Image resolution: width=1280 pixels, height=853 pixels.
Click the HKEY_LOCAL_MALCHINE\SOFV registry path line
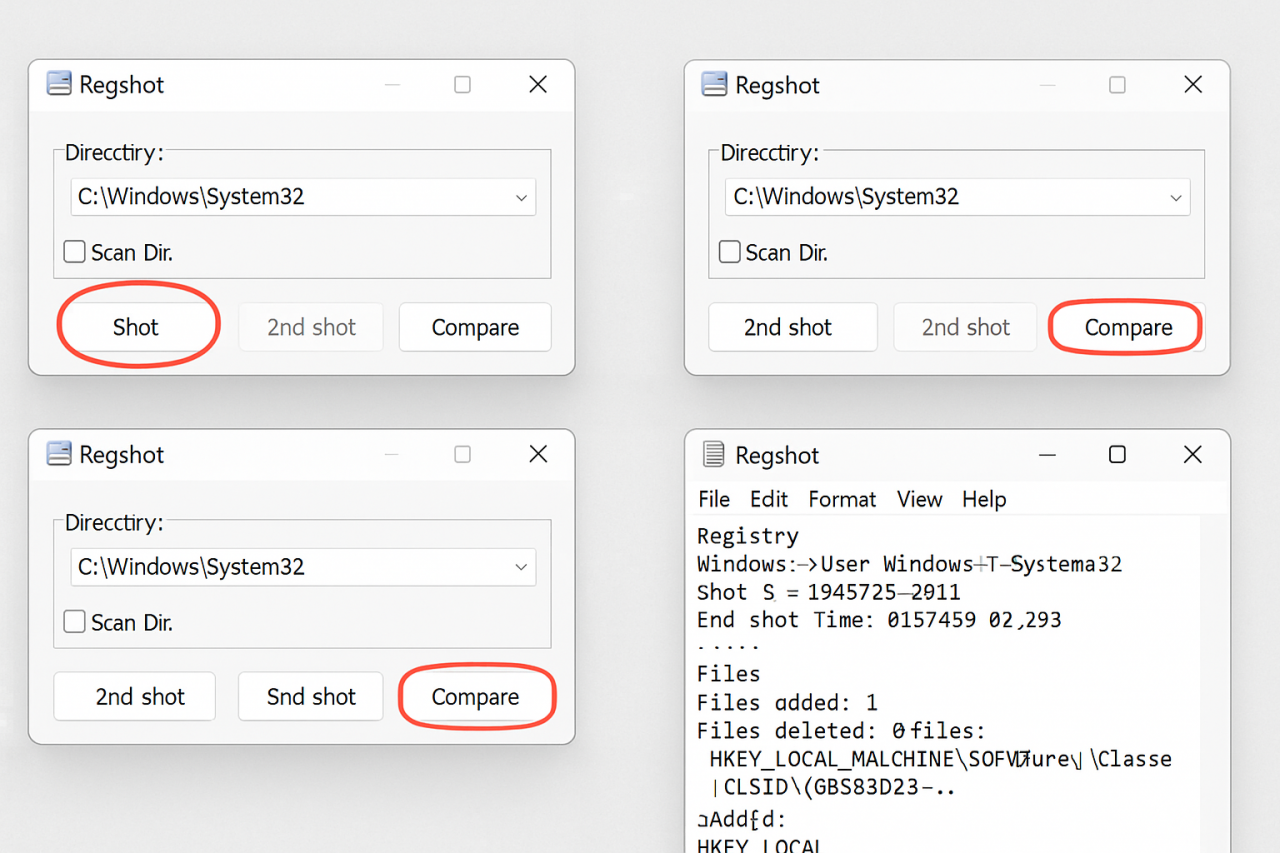pyautogui.click(x=940, y=759)
